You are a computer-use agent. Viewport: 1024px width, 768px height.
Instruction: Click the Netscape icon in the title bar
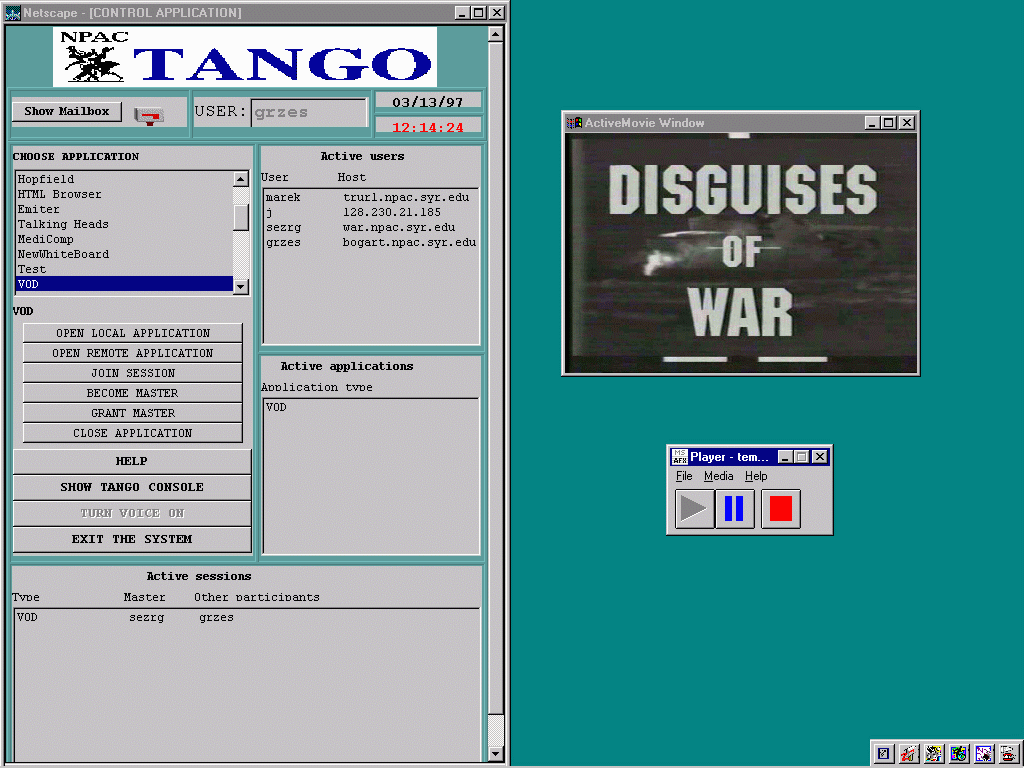click(12, 13)
